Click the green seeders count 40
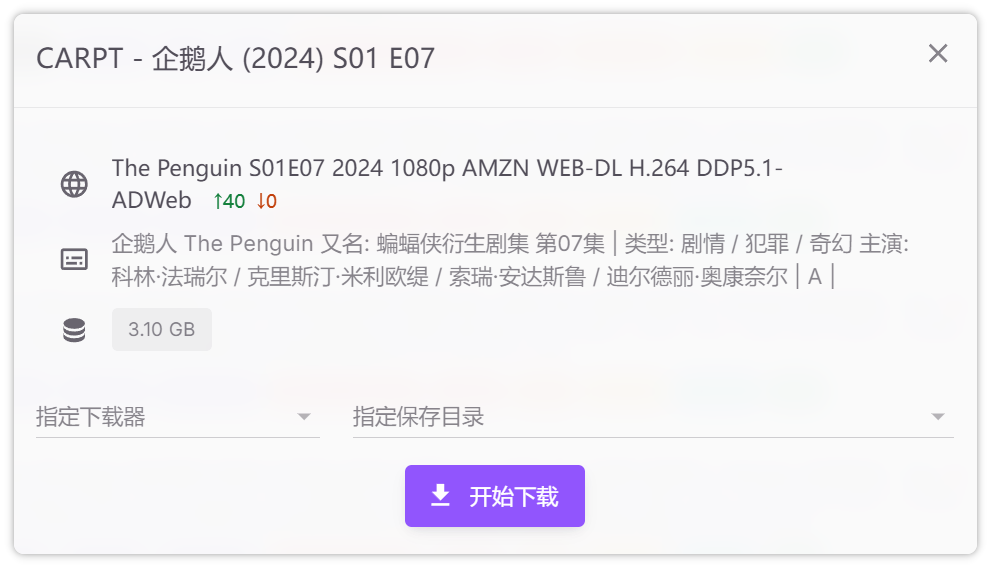 229,201
